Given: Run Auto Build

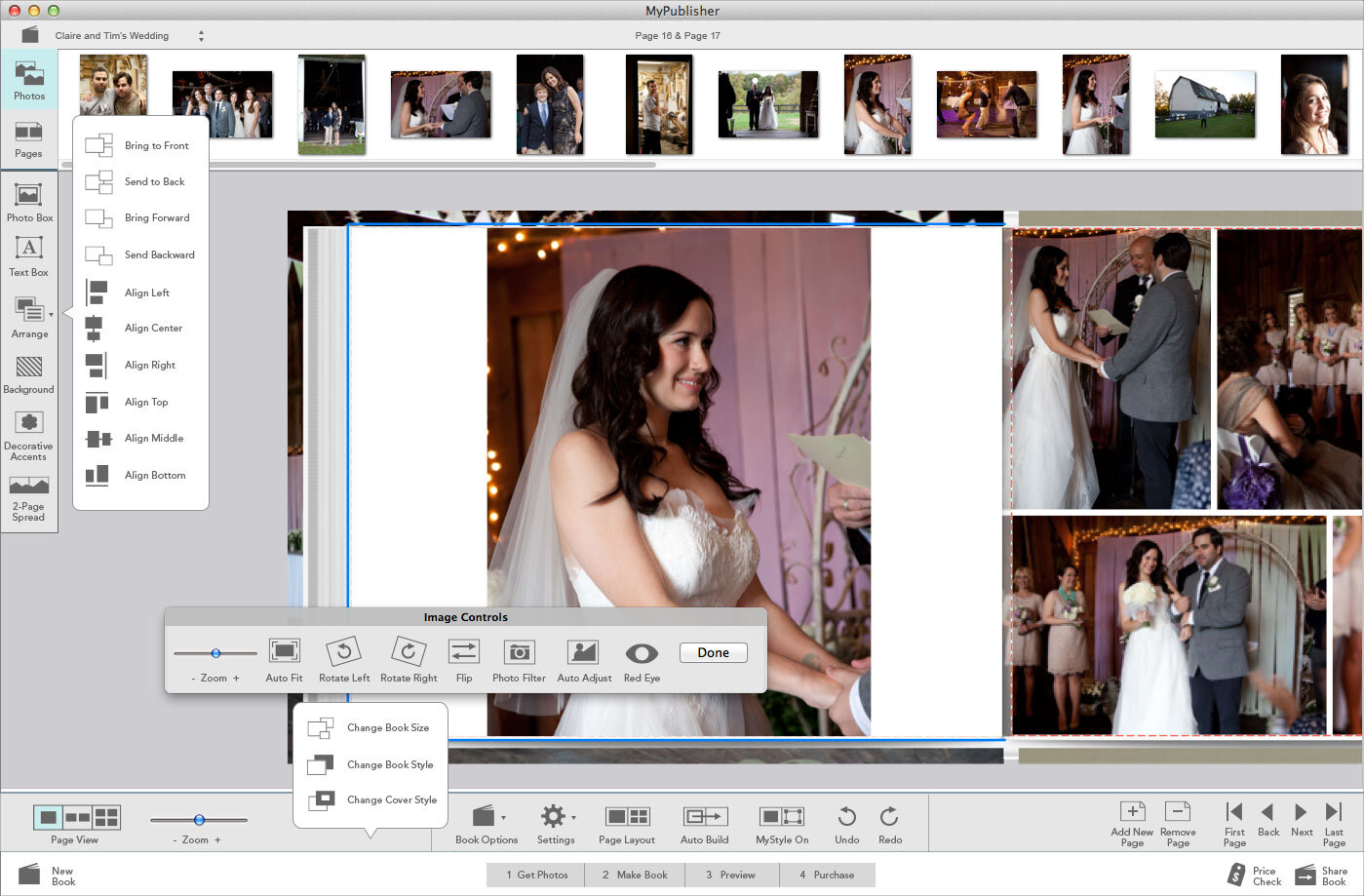Looking at the screenshot, I should 705,824.
